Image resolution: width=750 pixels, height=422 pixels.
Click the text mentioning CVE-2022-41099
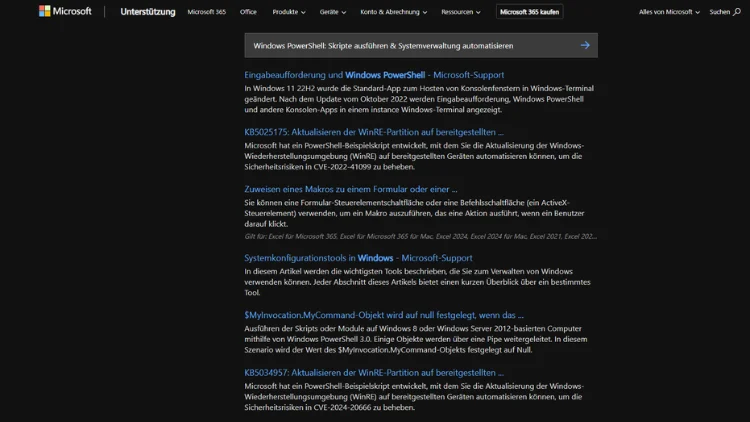pos(414,156)
